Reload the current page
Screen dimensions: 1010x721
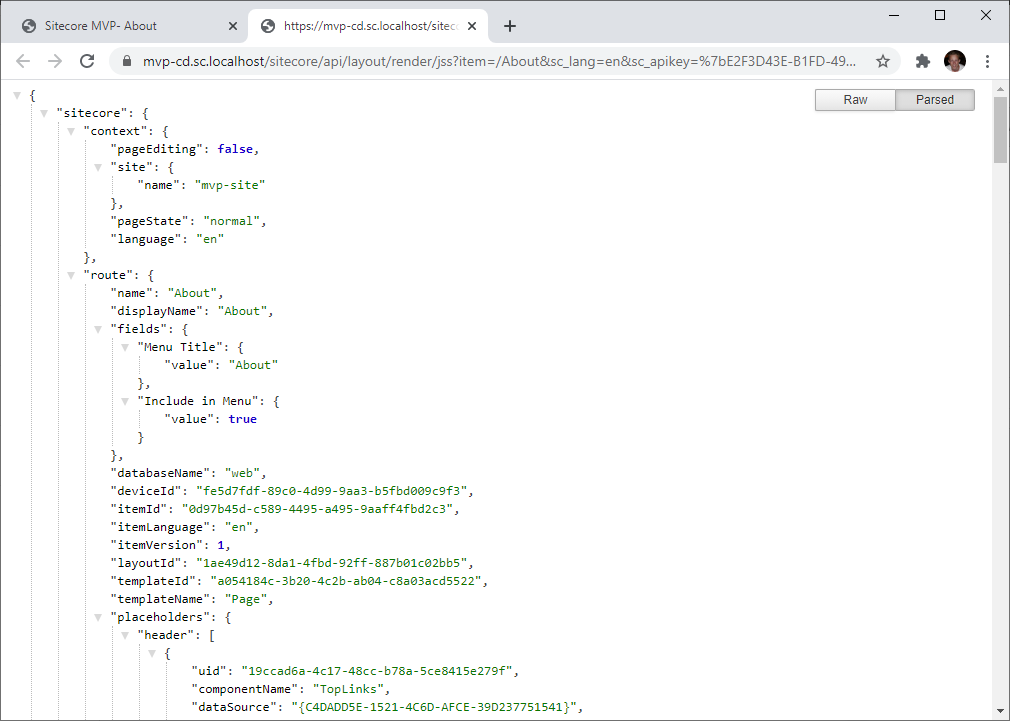pos(87,61)
